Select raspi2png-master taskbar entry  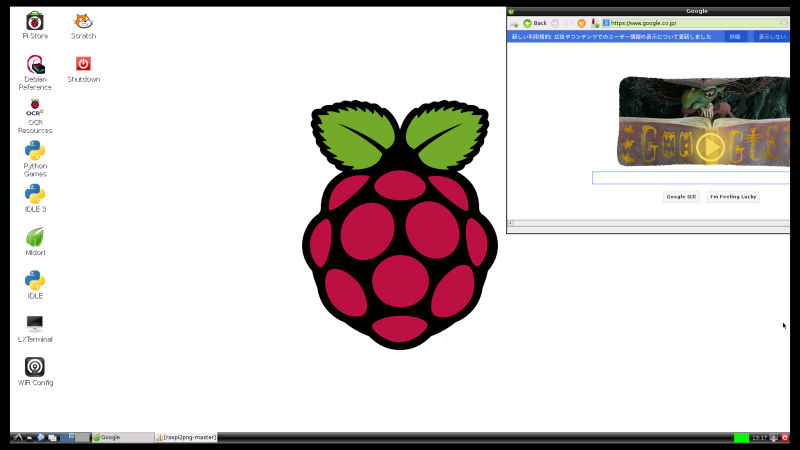(187, 437)
